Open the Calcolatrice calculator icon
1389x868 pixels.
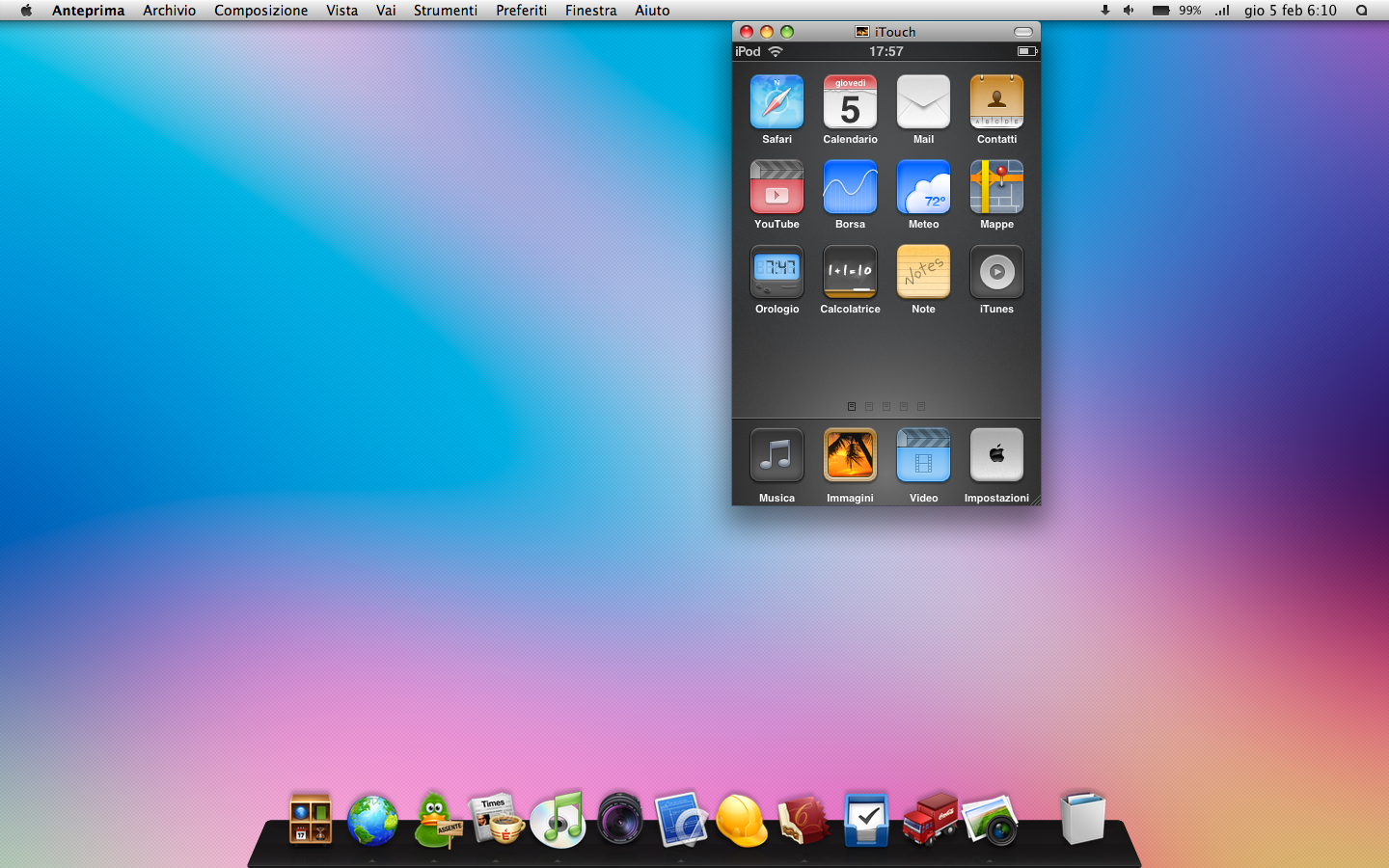[850, 272]
